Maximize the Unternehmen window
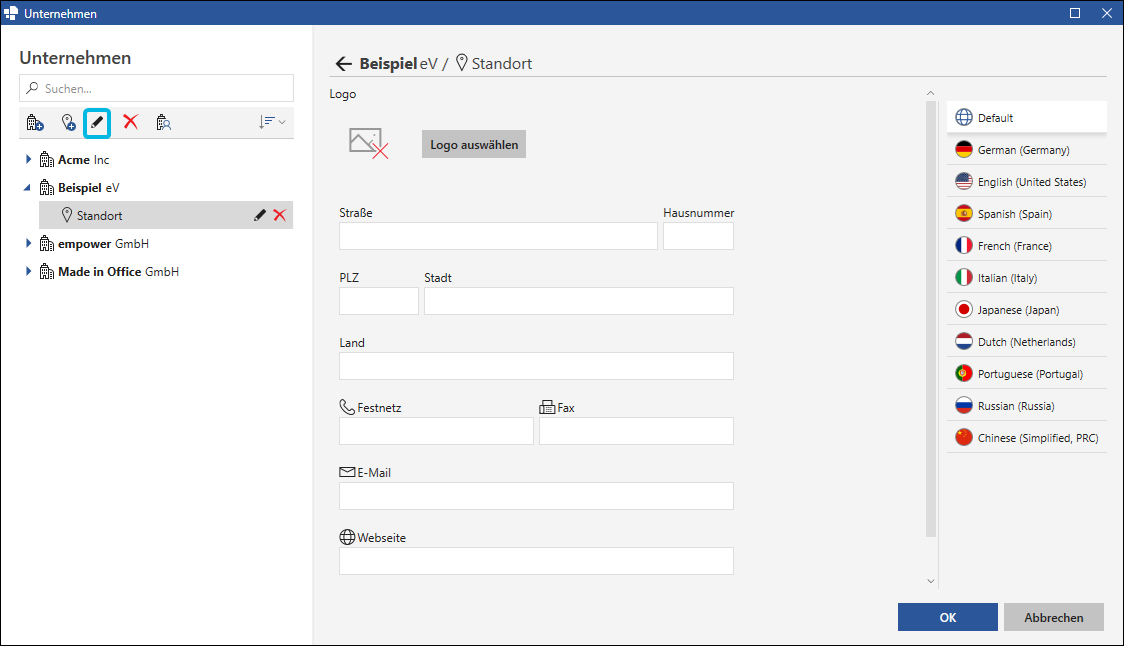 coord(1075,13)
